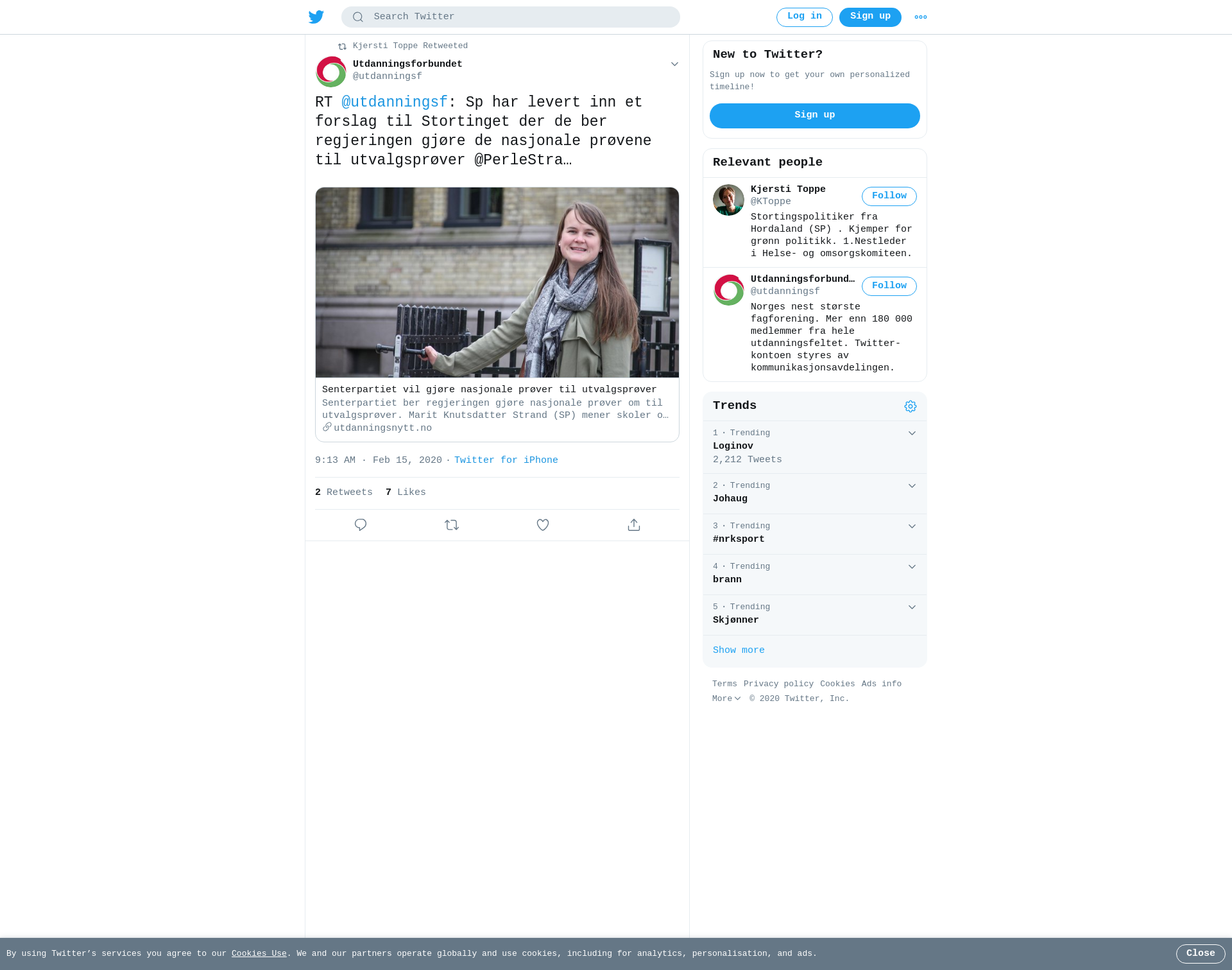Focus the Search Twitter input field
Viewport: 1232px width, 970px height.
(511, 17)
